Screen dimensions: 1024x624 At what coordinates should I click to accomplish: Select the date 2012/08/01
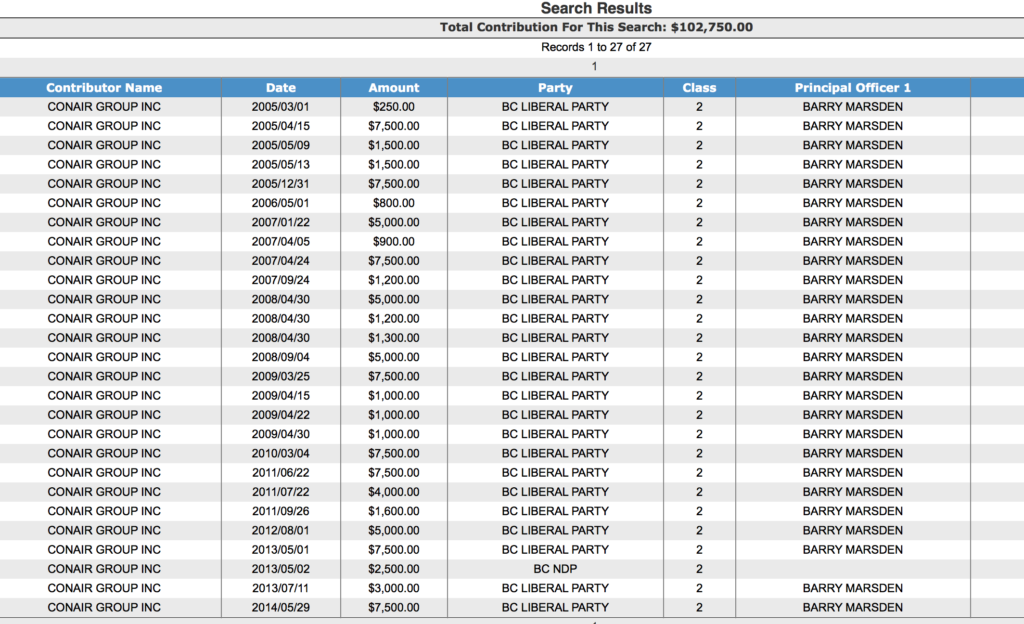click(x=281, y=531)
